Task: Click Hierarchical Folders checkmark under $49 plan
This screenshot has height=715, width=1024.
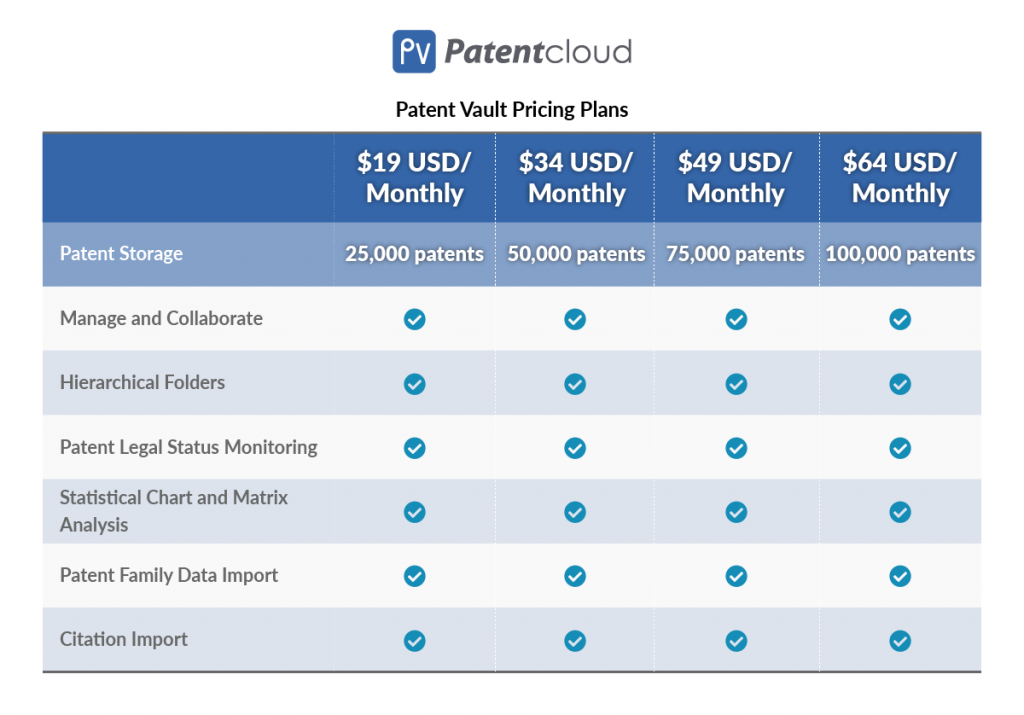Action: point(737,384)
